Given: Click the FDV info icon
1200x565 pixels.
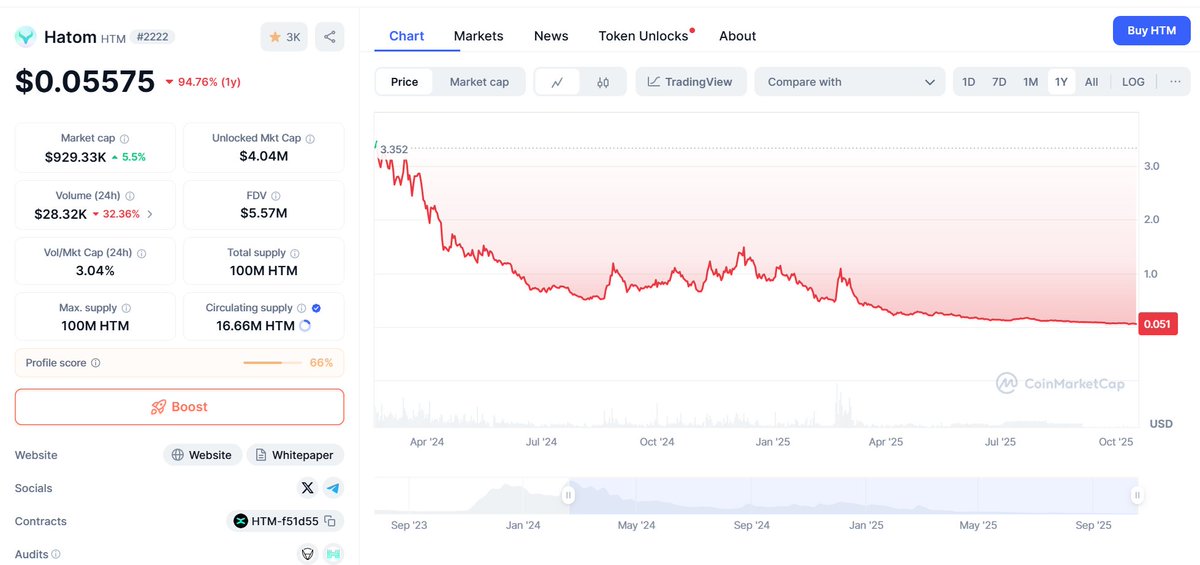Looking at the screenshot, I should pyautogui.click(x=276, y=196).
